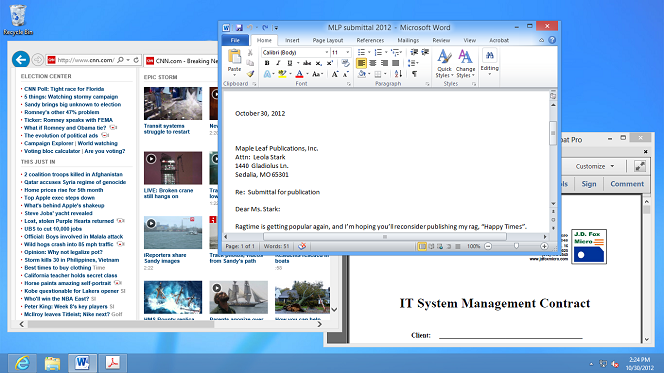Select Print Layout view in the status bar

coord(422,246)
